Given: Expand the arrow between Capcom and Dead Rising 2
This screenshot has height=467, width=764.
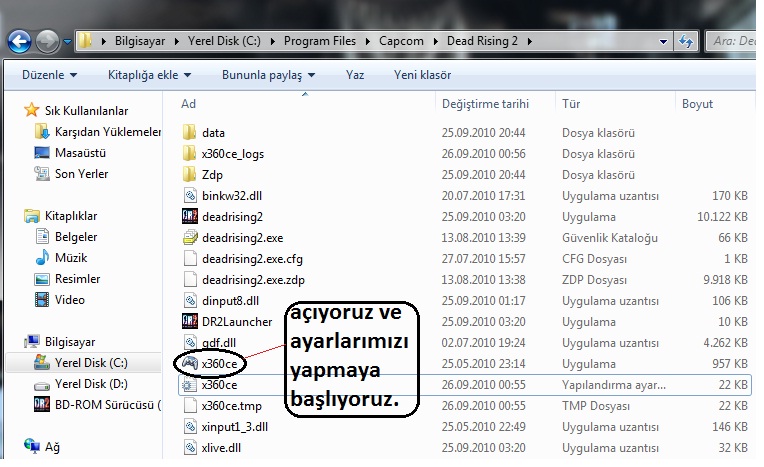Looking at the screenshot, I should tap(436, 42).
